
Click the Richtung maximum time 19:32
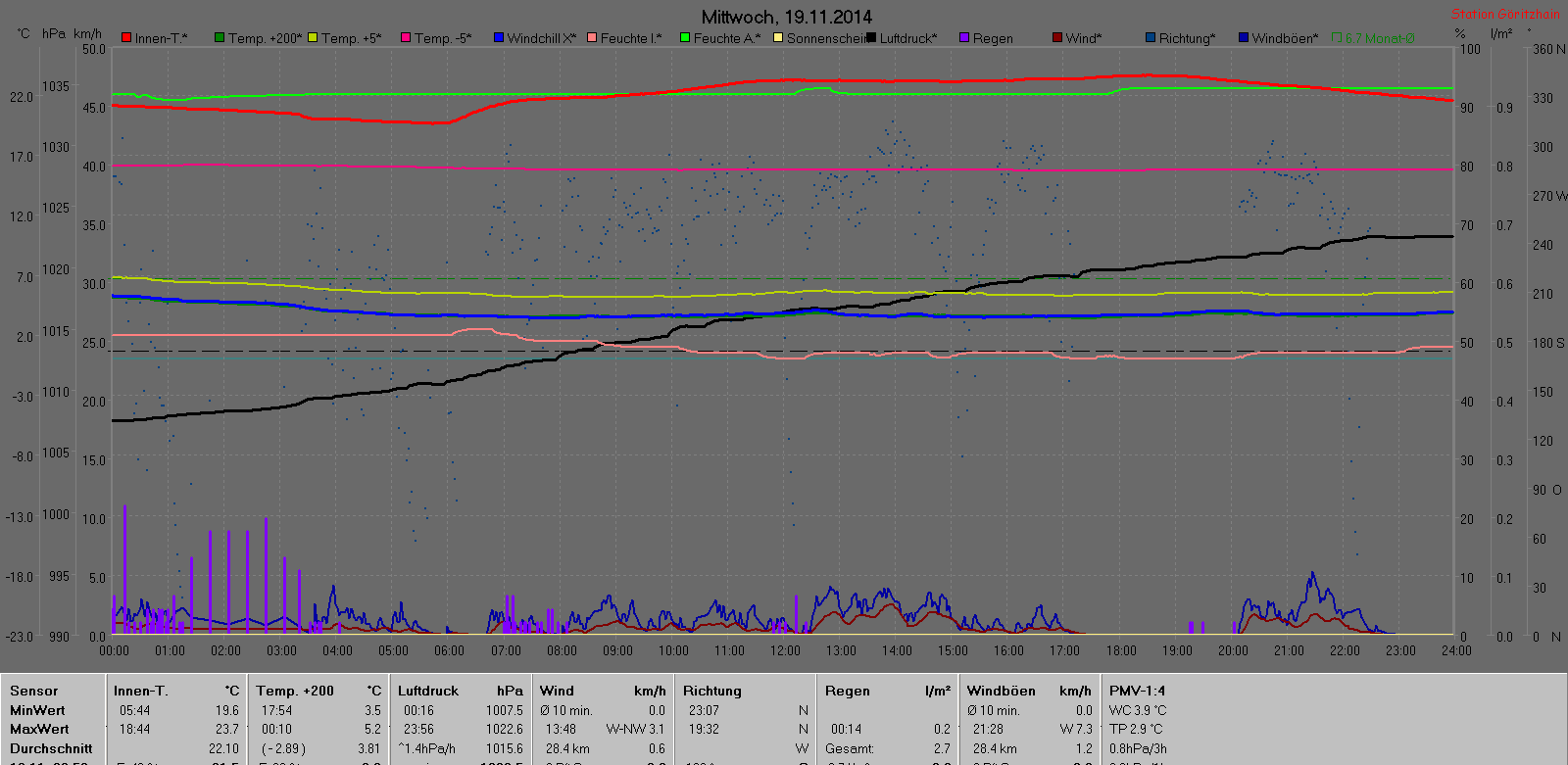click(x=704, y=729)
